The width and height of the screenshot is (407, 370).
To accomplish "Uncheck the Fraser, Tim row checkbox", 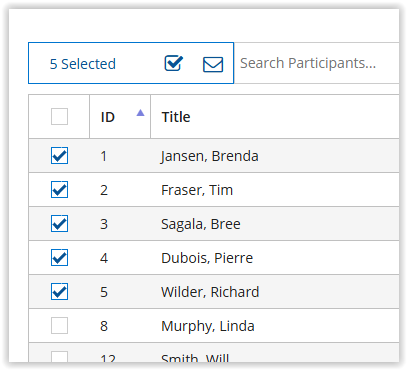I will point(59,190).
